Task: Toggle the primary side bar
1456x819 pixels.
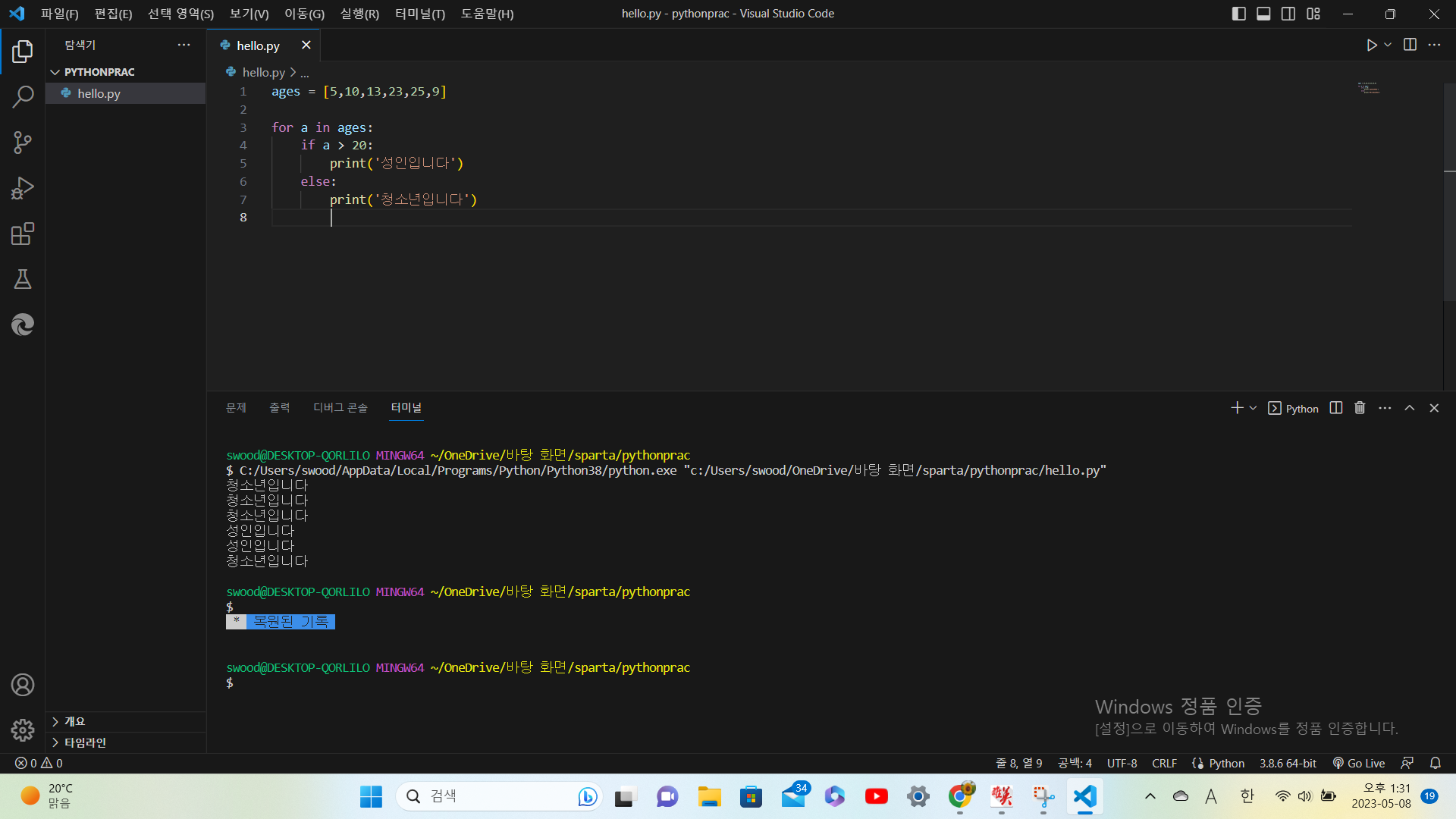Action: click(x=1239, y=14)
